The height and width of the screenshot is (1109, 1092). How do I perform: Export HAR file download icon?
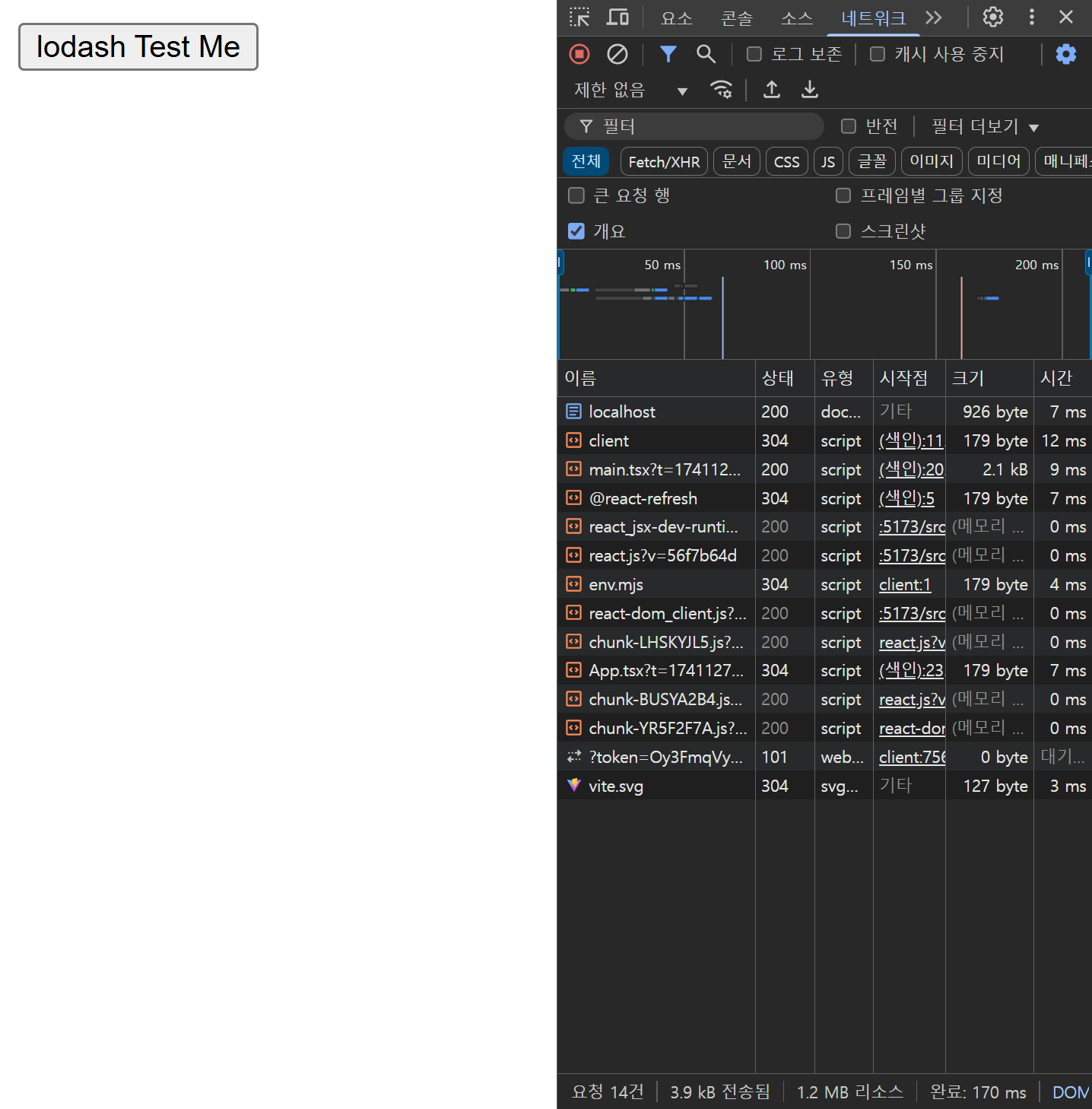810,90
